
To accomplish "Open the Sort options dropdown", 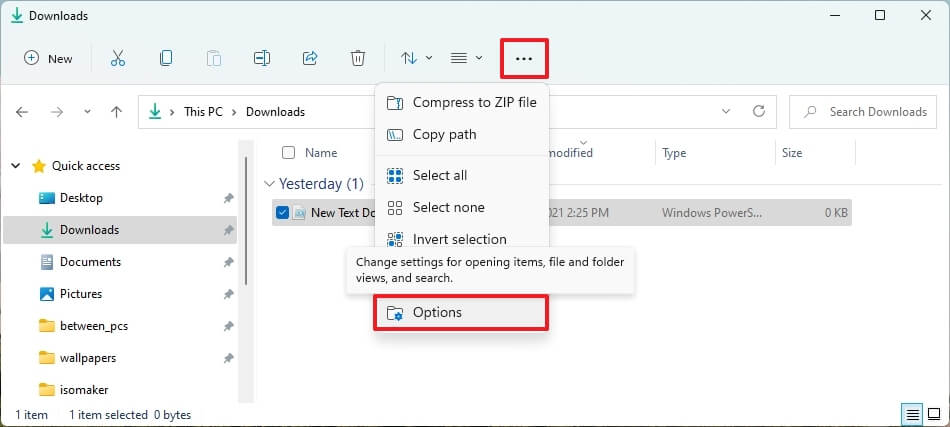I will tap(416, 58).
